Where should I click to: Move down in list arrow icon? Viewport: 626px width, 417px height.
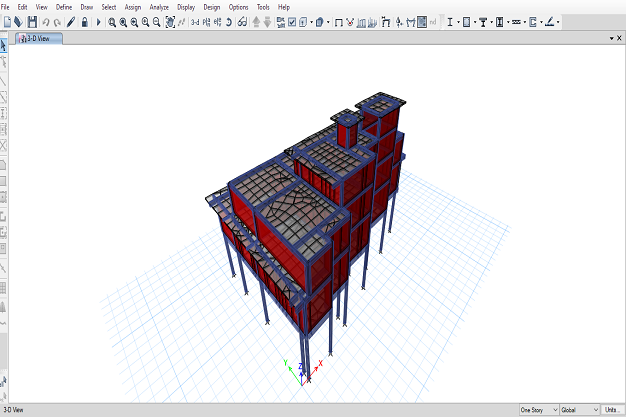point(267,22)
